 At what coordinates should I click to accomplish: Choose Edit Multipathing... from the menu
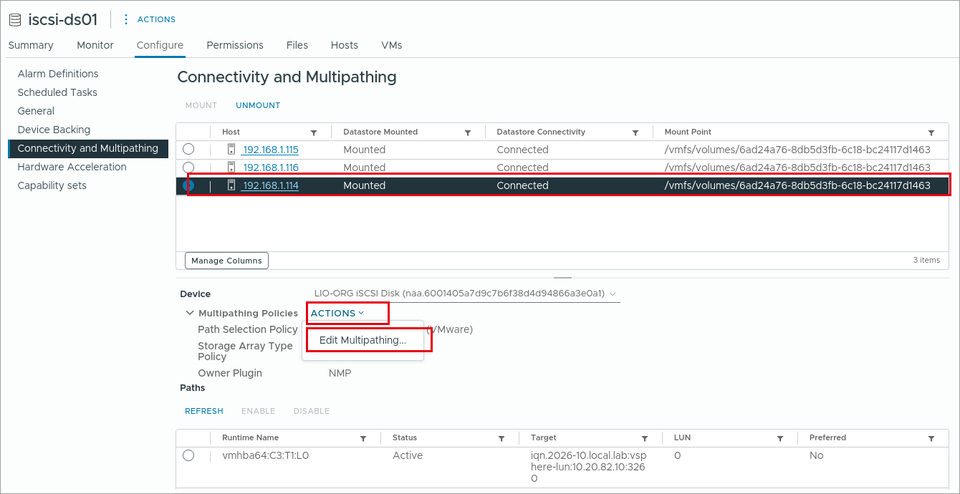click(x=362, y=340)
